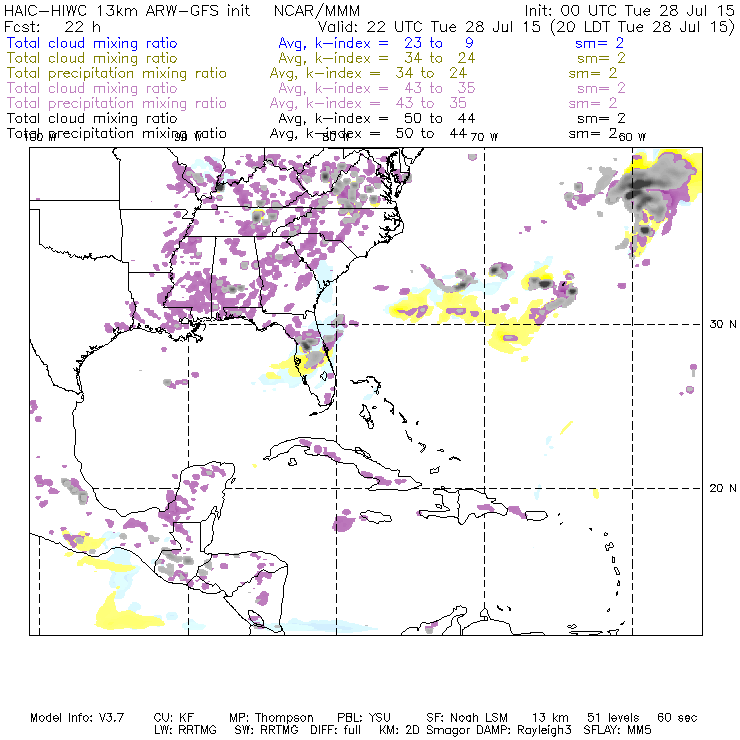Click the '60 W' longitude label
Screen dimensions: 740x740
pyautogui.click(x=632, y=137)
